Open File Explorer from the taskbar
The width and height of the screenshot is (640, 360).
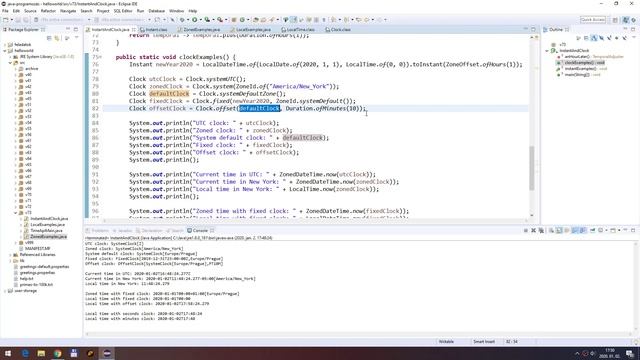tap(41, 353)
